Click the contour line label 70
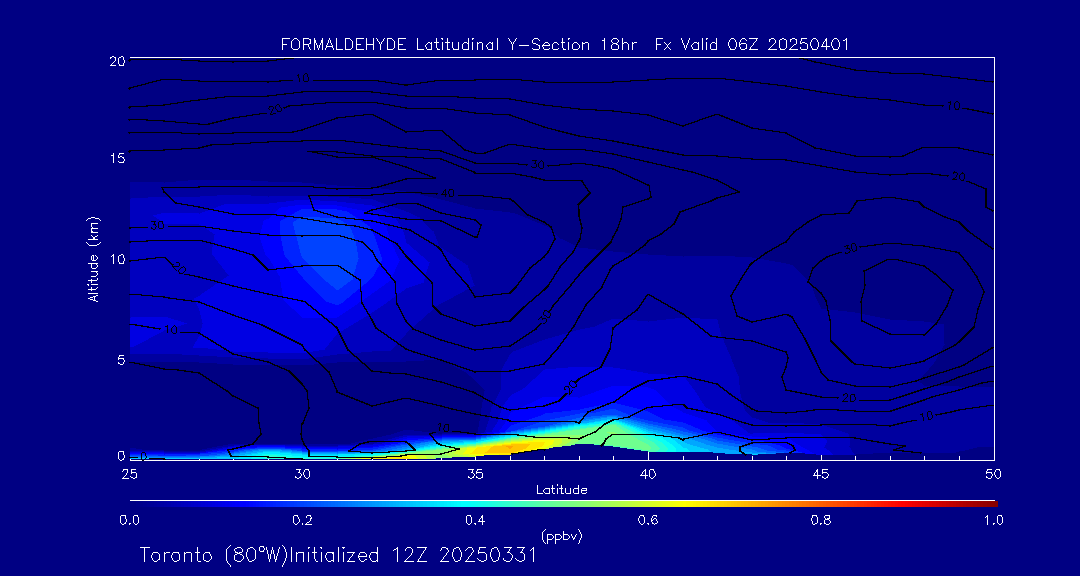 tap(953, 106)
